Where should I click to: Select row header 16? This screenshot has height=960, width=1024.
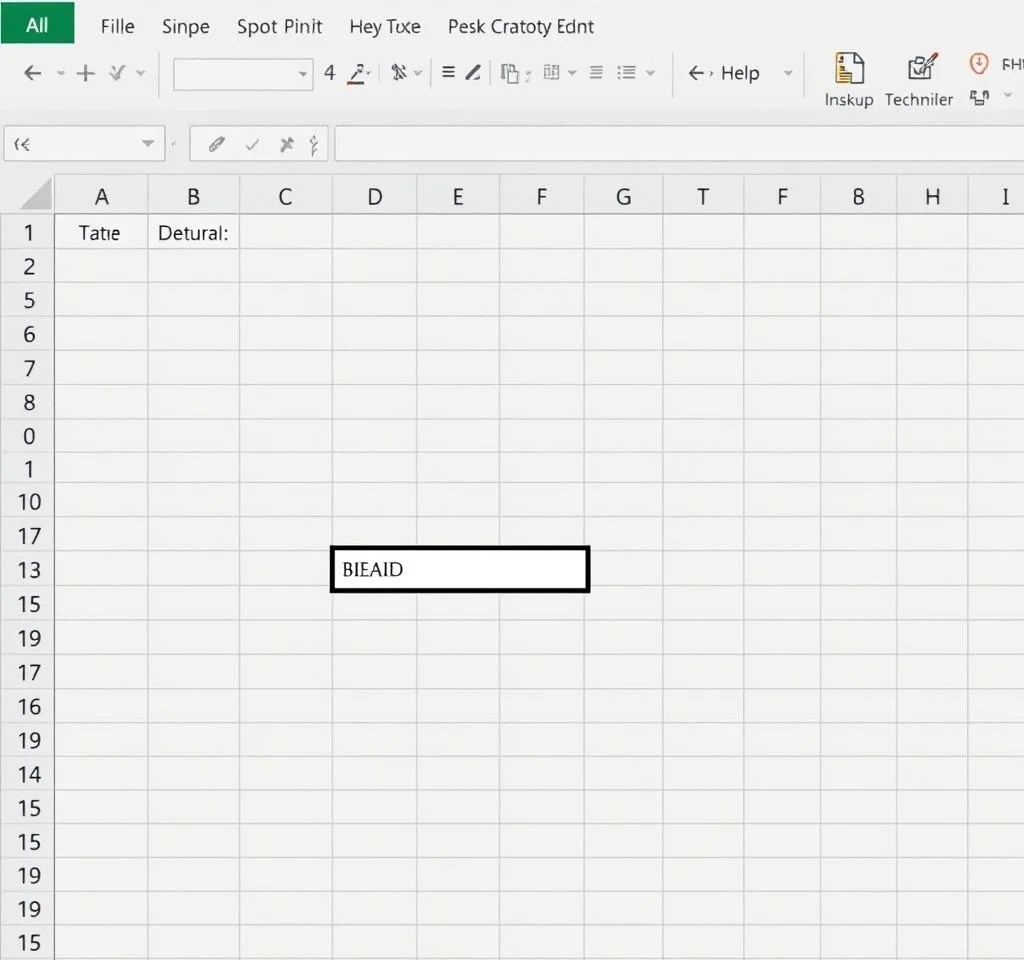28,706
